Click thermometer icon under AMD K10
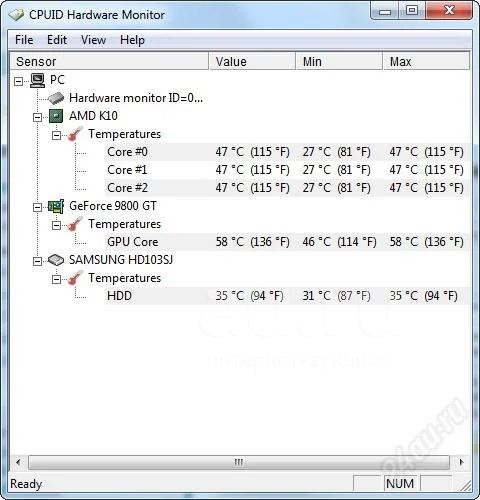 coord(75,134)
